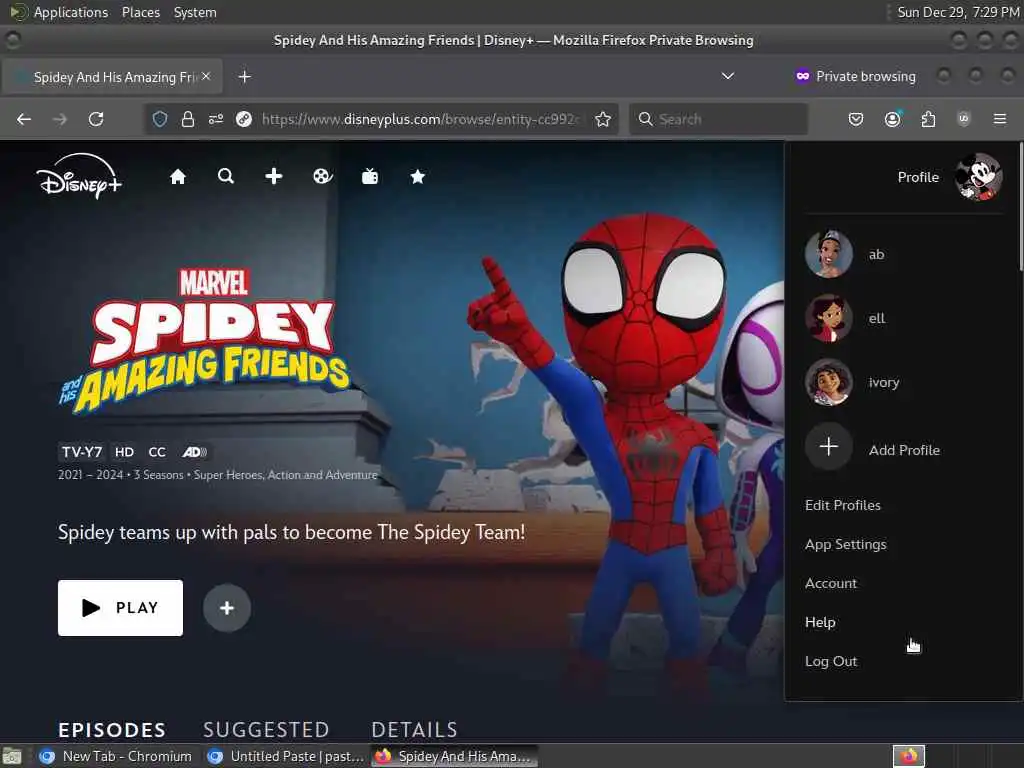Screen dimensions: 1024x768
Task: Click the Spidey title logo artwork
Action: pos(204,340)
